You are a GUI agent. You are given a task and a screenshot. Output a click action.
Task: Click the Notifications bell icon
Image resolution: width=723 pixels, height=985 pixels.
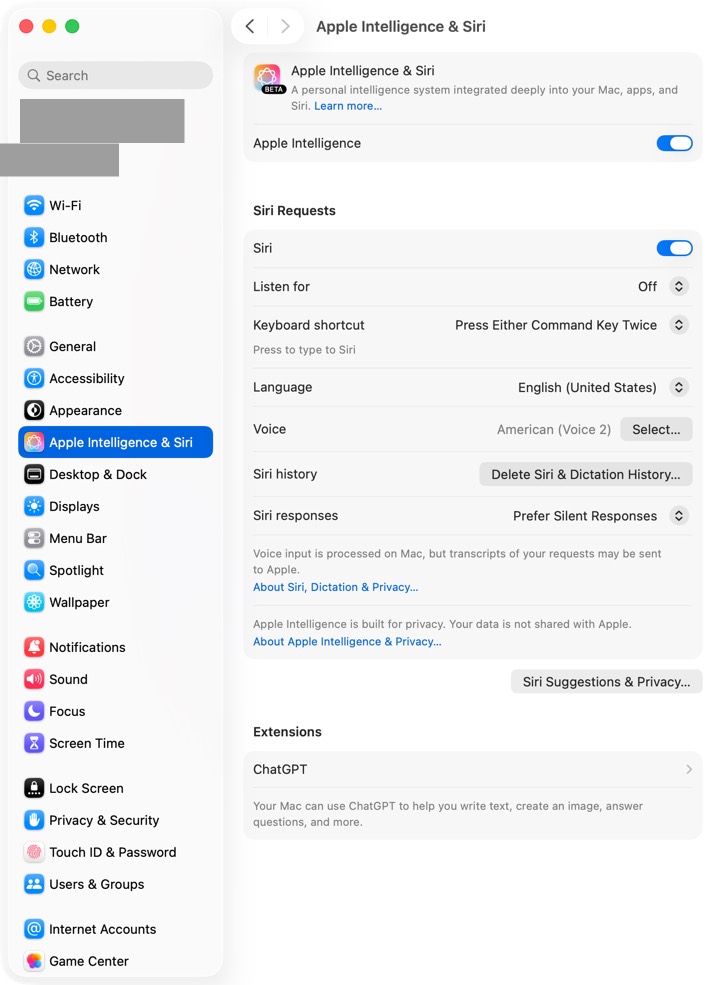(34, 647)
